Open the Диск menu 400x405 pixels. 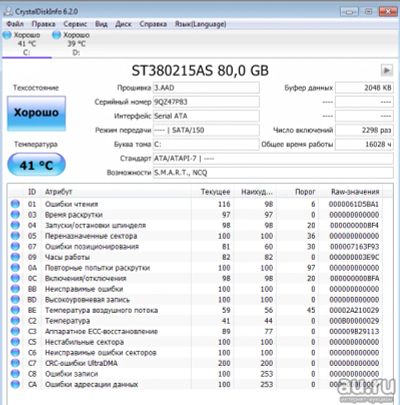(x=123, y=24)
